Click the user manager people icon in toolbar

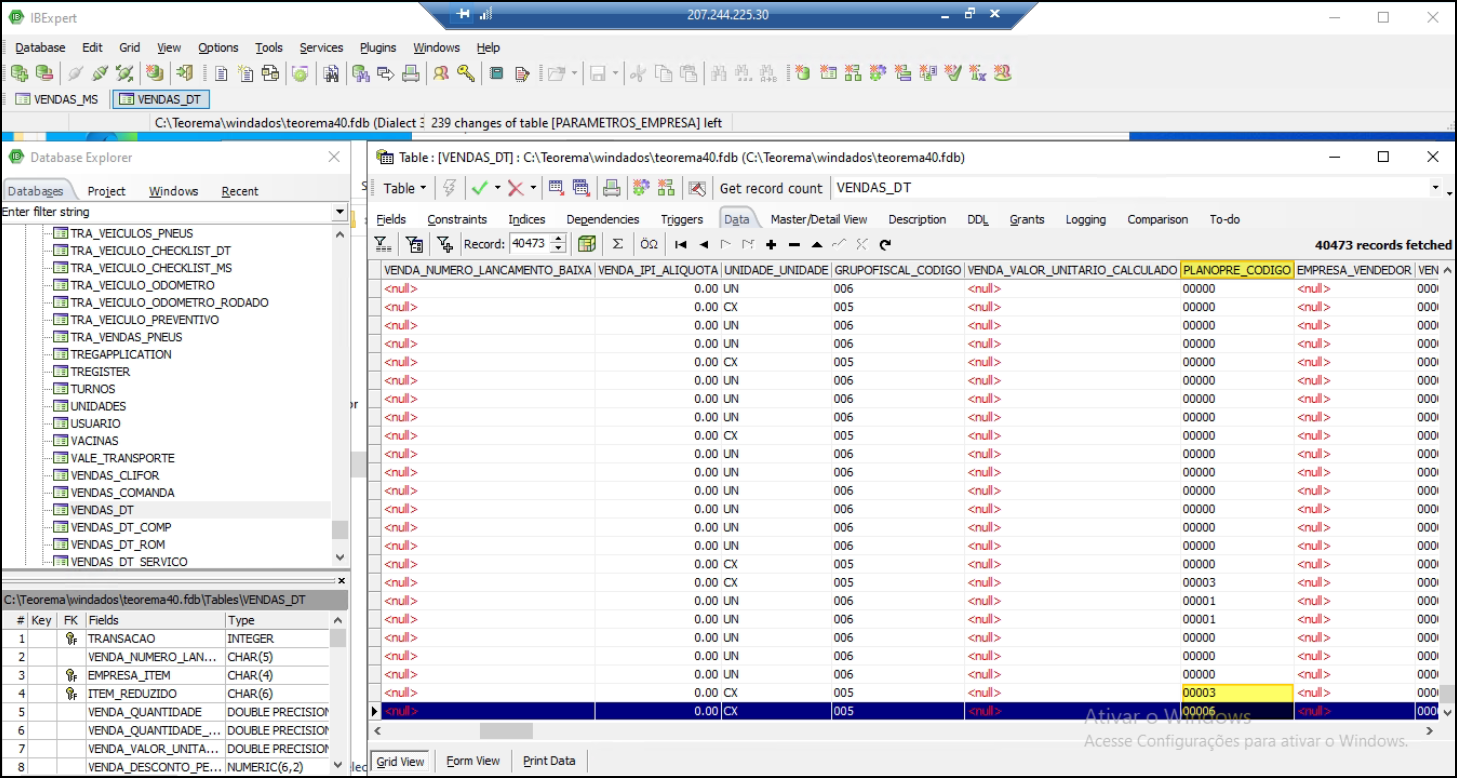pyautogui.click(x=441, y=73)
